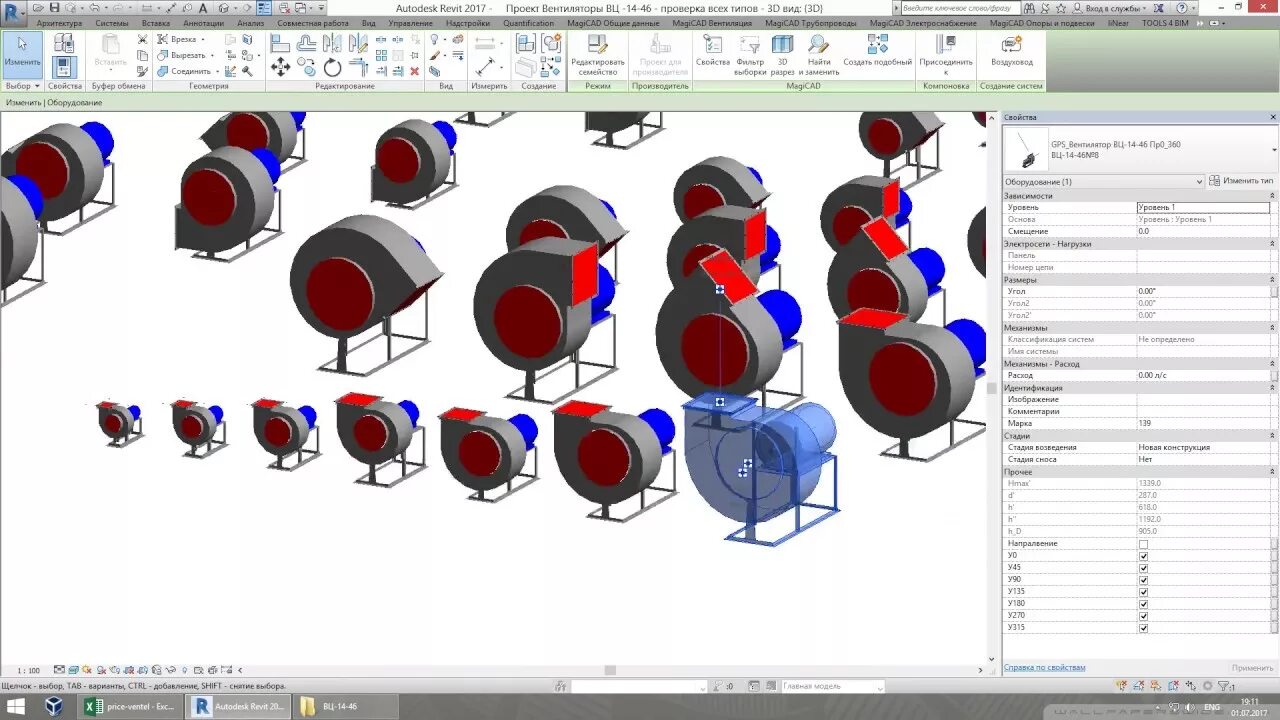Open the Оборудование (1) filter dropdown
The width and height of the screenshot is (1280, 720).
point(1103,181)
